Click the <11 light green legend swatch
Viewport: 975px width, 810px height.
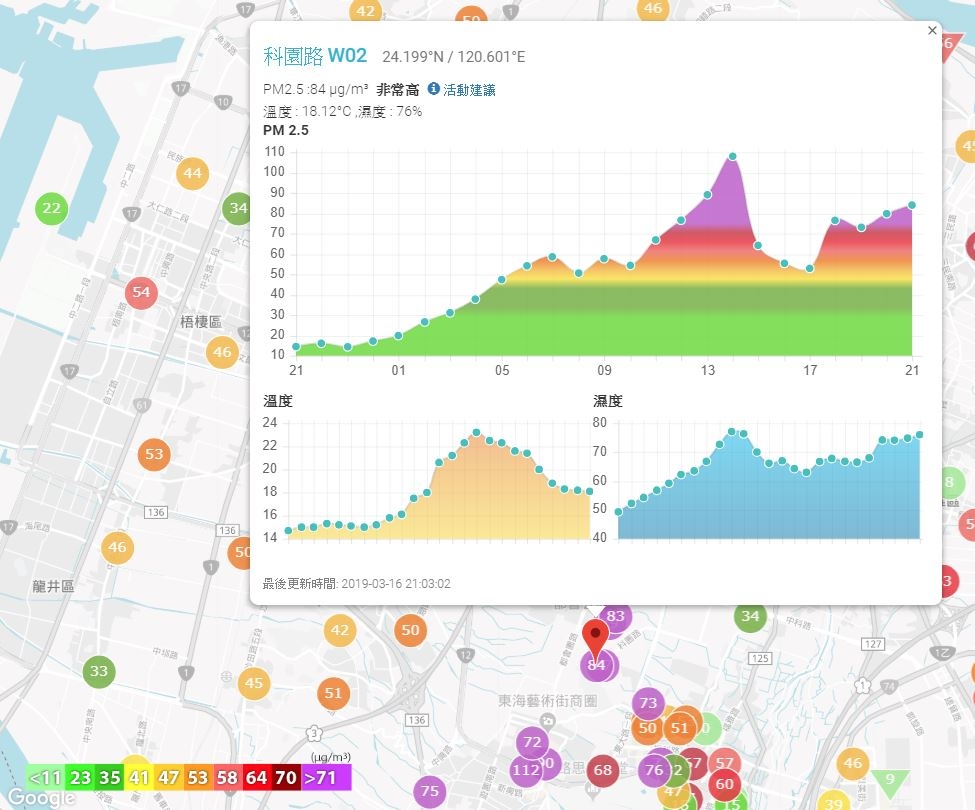coord(45,778)
